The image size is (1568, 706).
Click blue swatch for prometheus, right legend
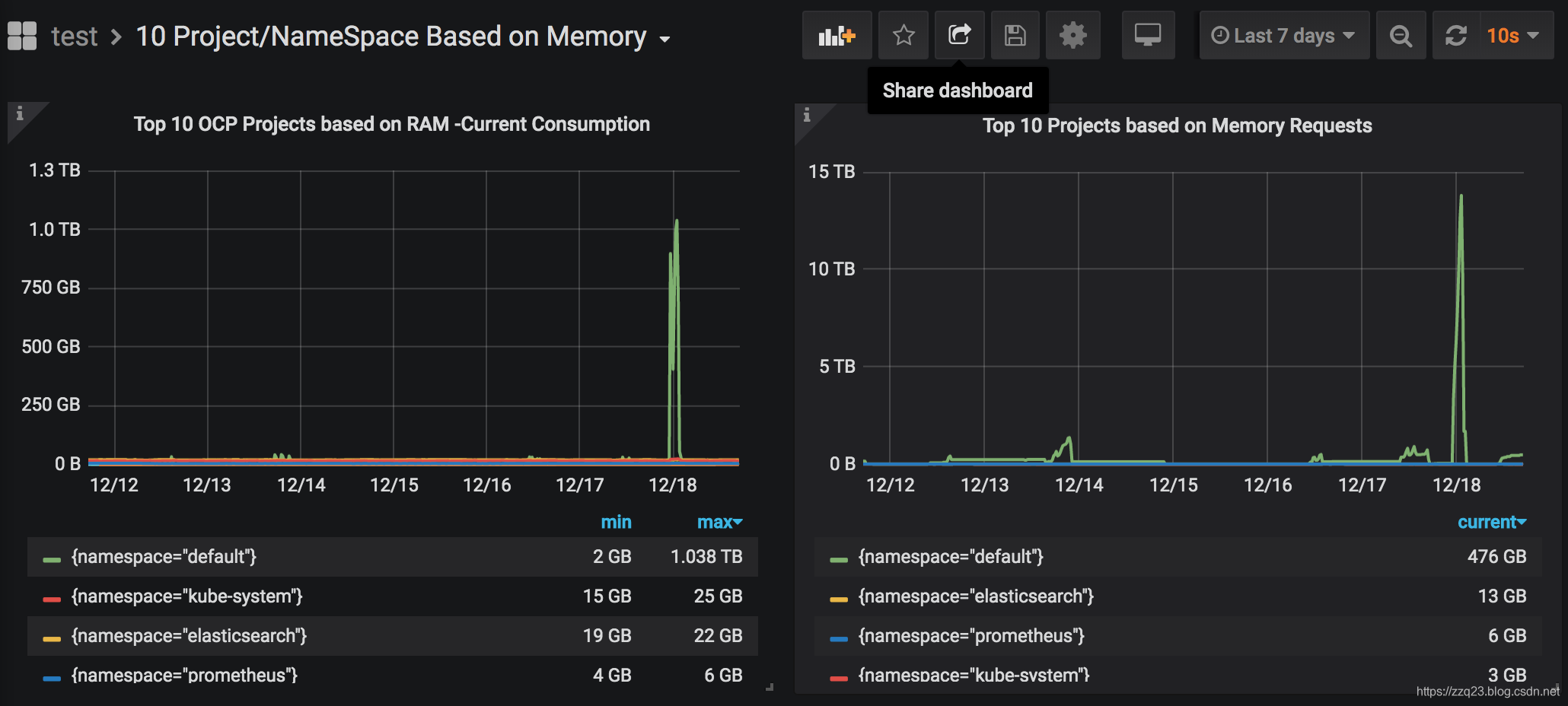(839, 639)
